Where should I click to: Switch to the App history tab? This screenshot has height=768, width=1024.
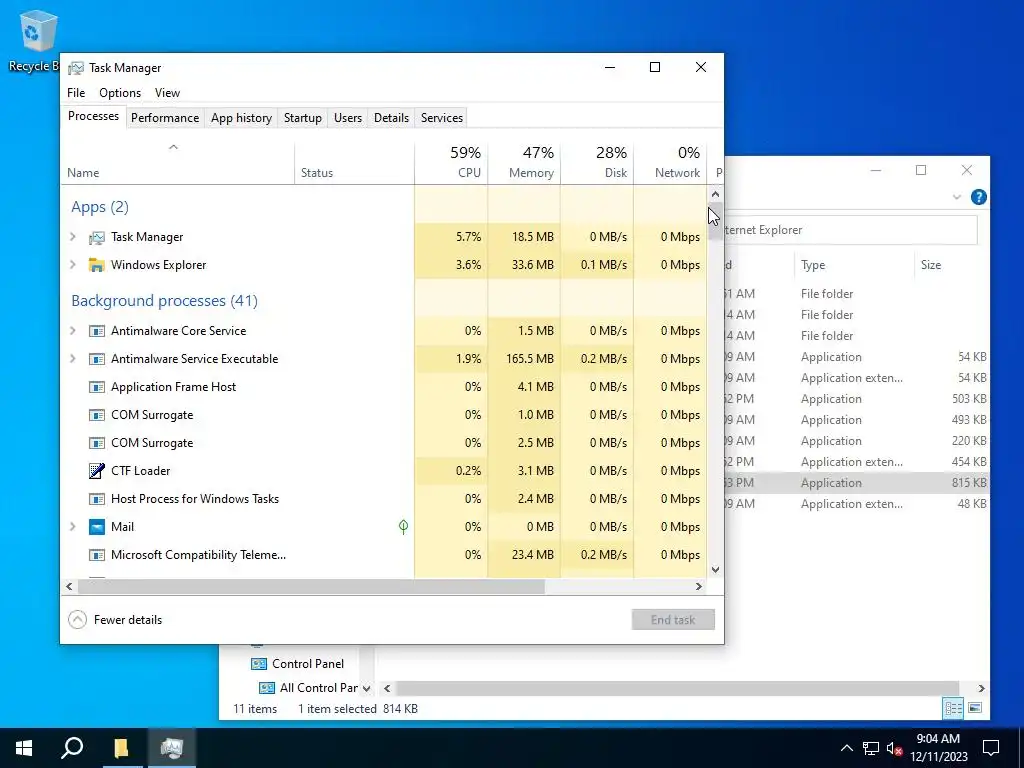241,118
